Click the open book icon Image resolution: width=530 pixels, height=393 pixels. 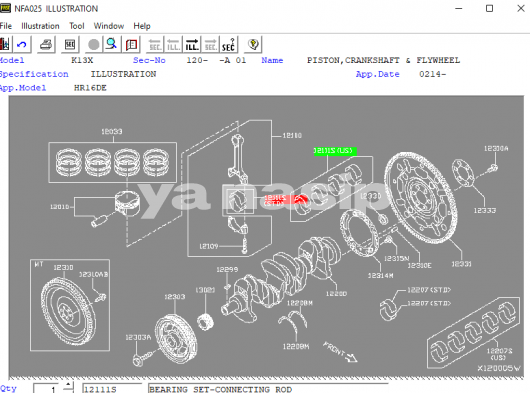click(x=131, y=45)
